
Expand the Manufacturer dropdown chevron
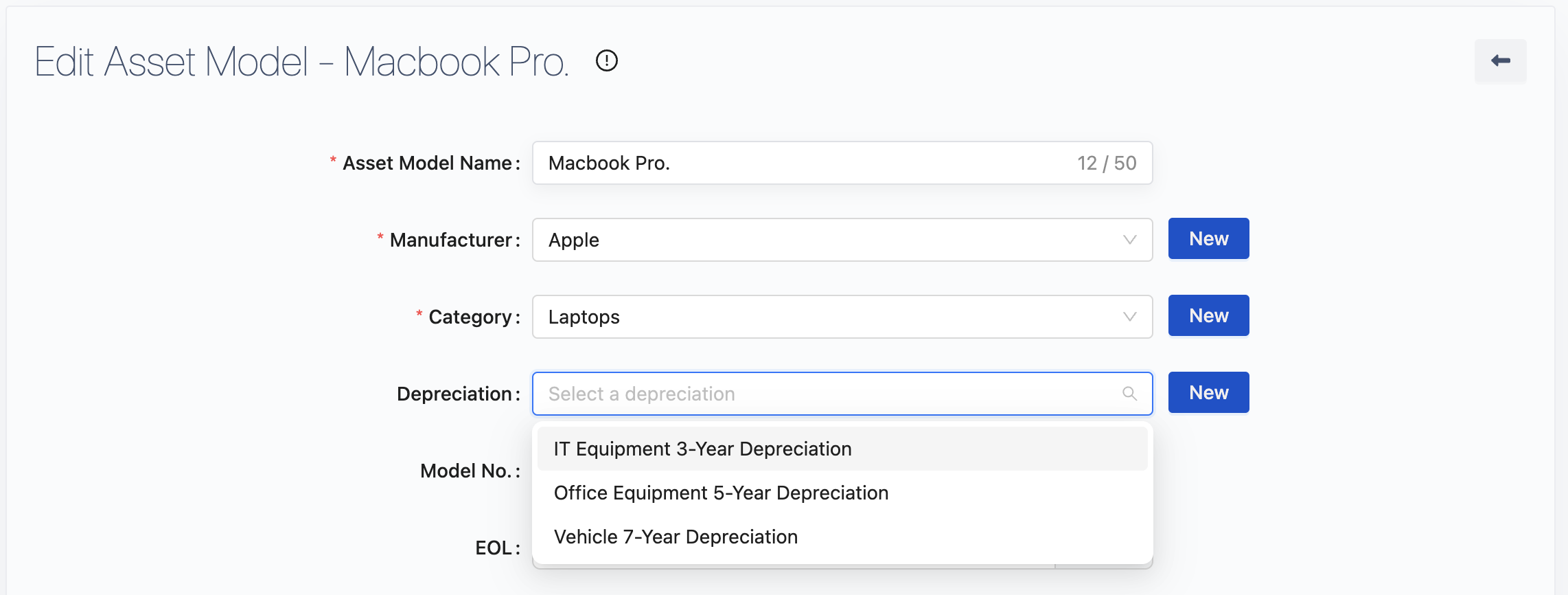pos(1129,240)
